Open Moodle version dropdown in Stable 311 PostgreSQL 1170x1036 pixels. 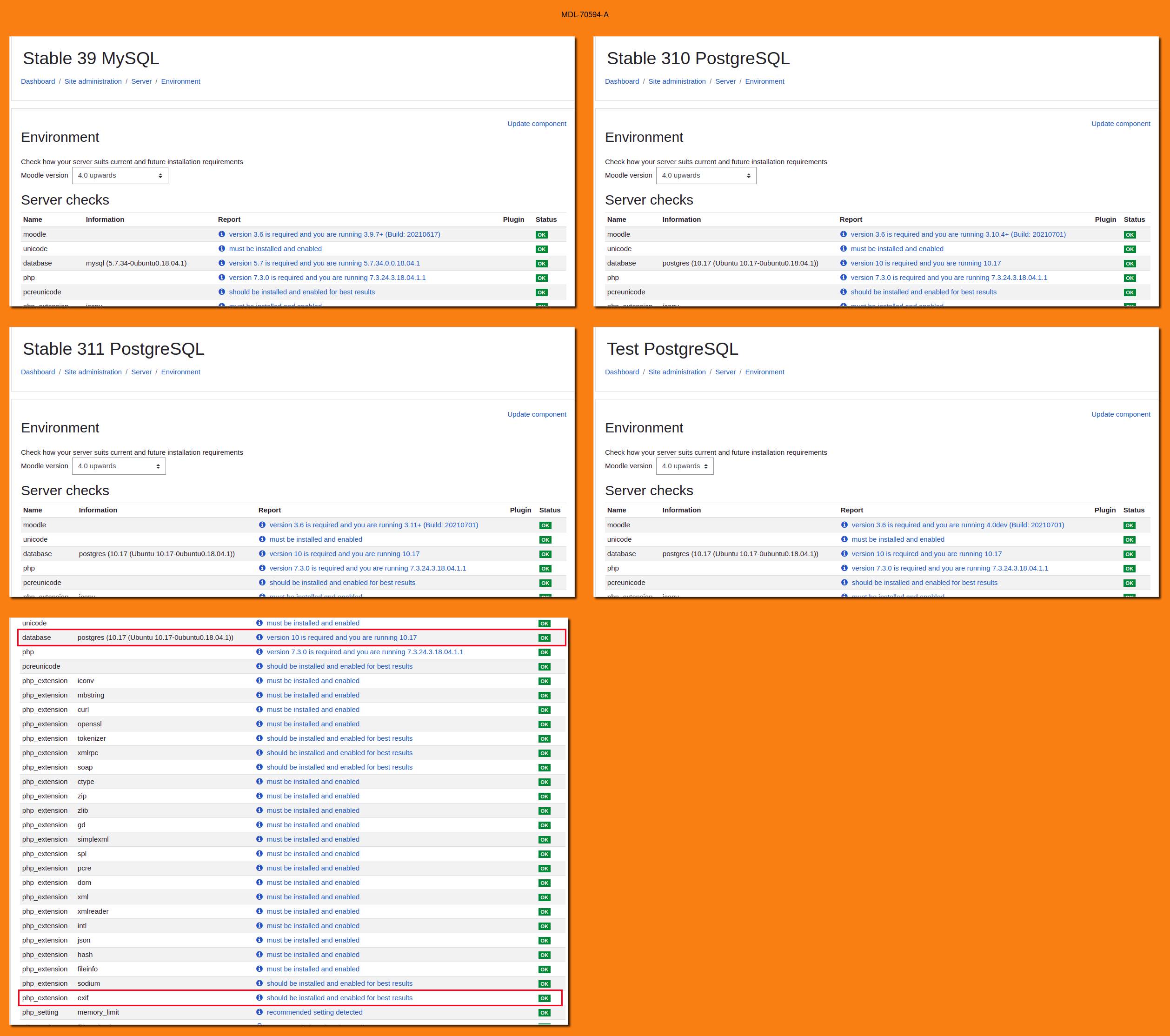point(119,466)
